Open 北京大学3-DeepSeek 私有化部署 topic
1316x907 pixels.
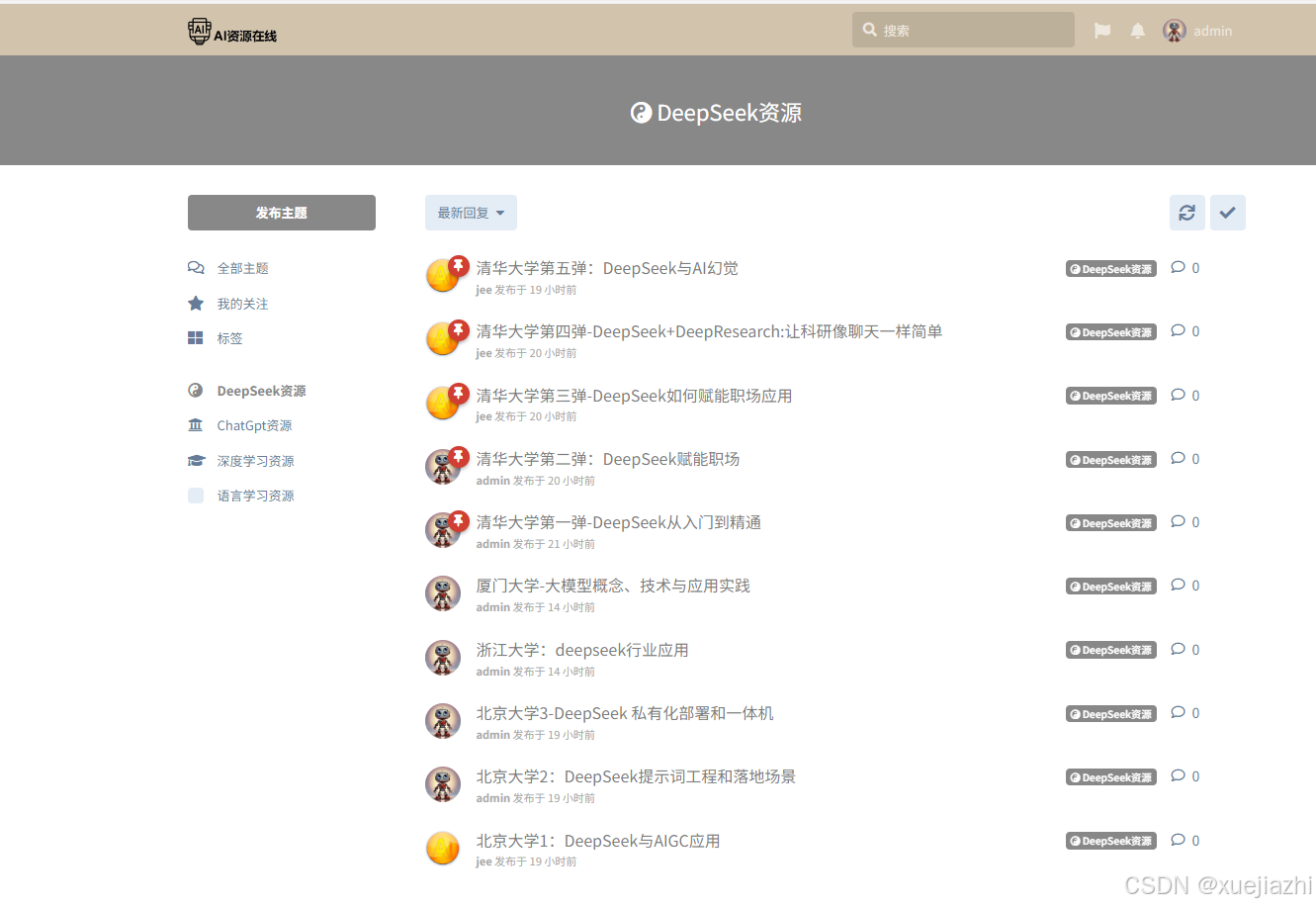coord(625,713)
